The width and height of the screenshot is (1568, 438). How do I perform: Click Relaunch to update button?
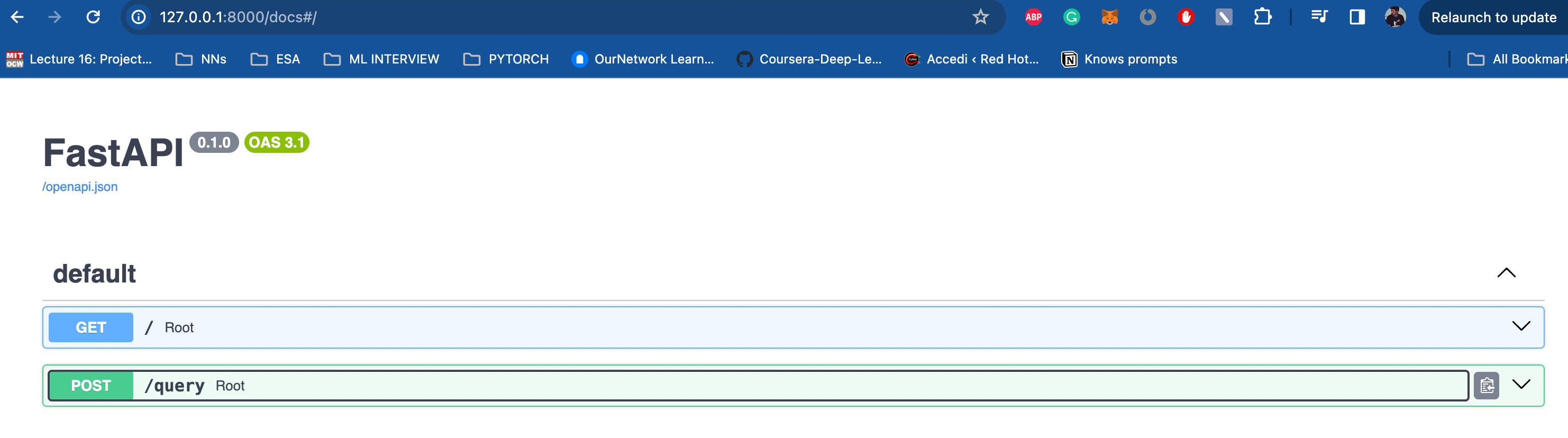click(x=1493, y=17)
